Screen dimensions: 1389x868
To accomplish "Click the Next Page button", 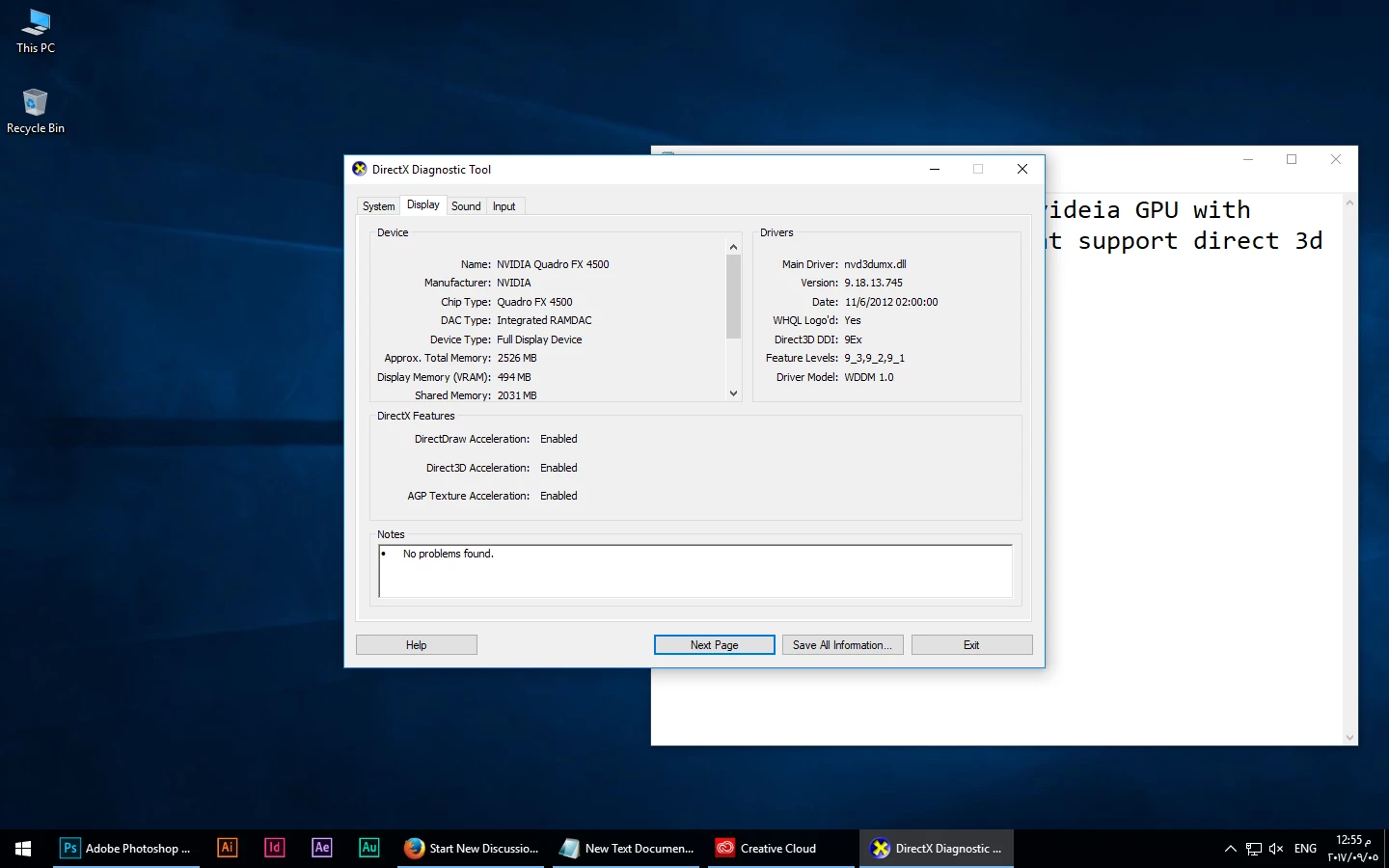I will [715, 645].
